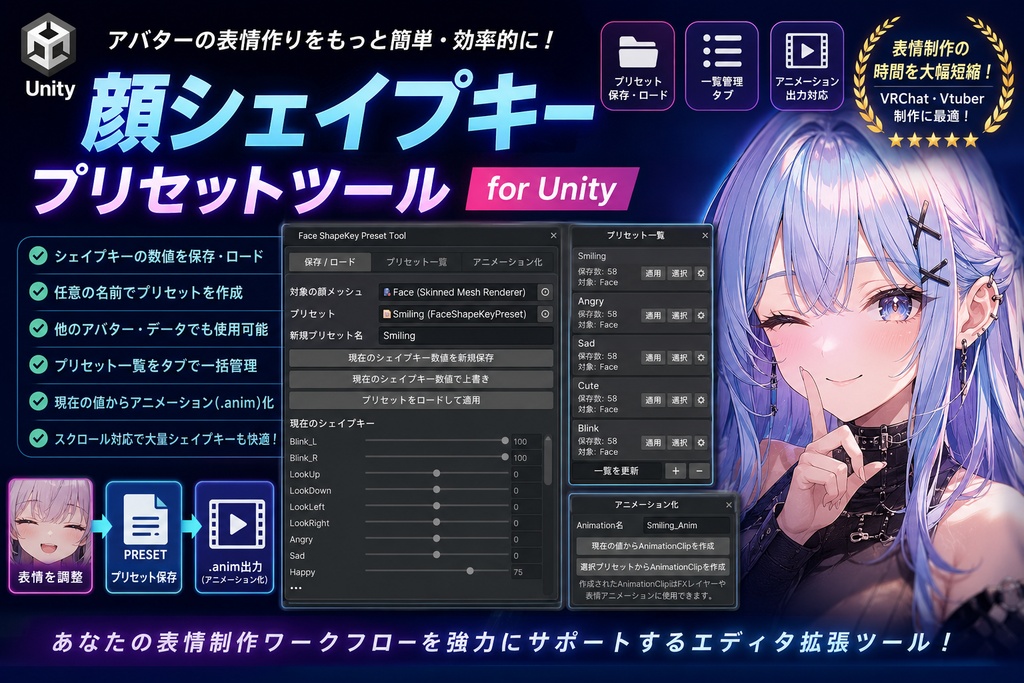Click the Happy value field showing 75
1024x683 pixels.
tap(526, 572)
